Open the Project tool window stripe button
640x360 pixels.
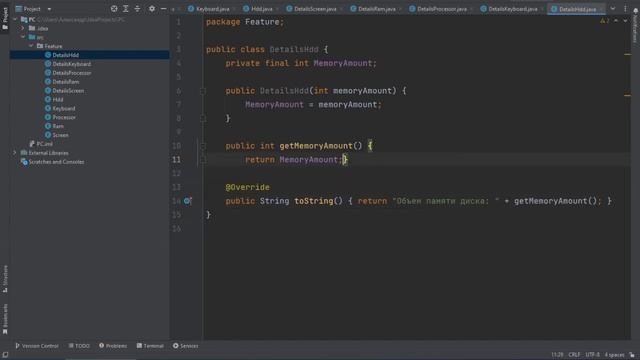[x=5, y=18]
